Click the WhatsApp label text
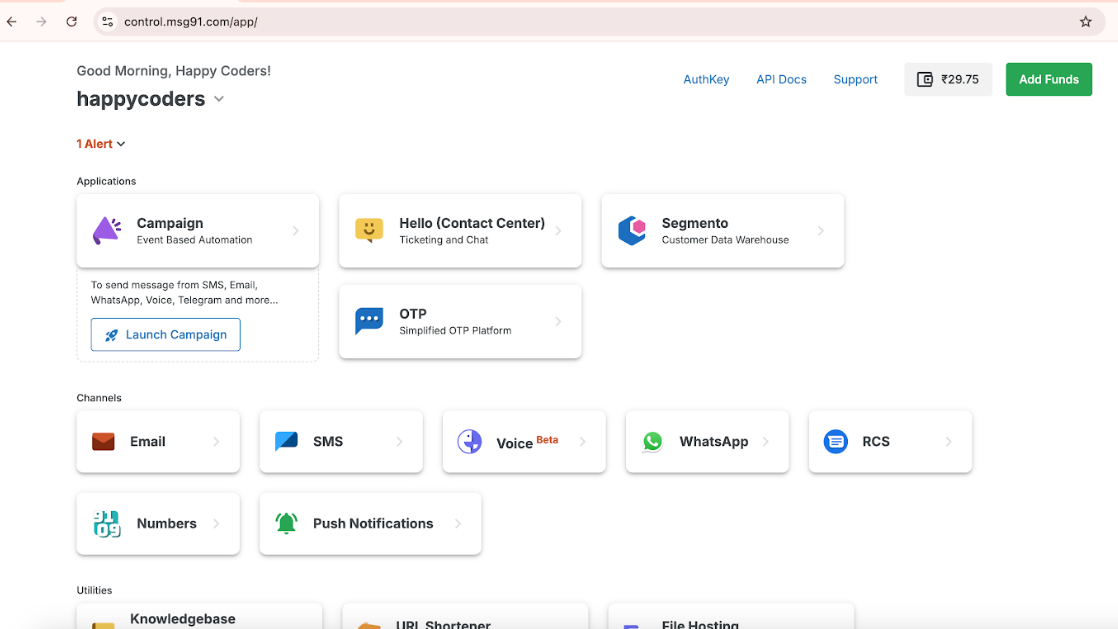The width and height of the screenshot is (1118, 629). [x=714, y=441]
